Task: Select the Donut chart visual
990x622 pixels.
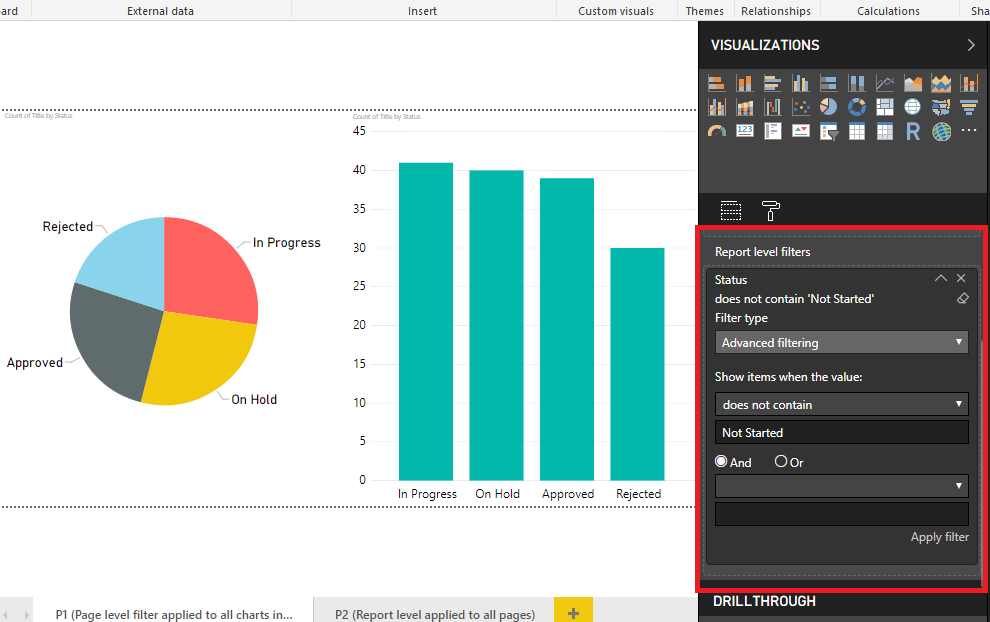Action: coord(857,106)
